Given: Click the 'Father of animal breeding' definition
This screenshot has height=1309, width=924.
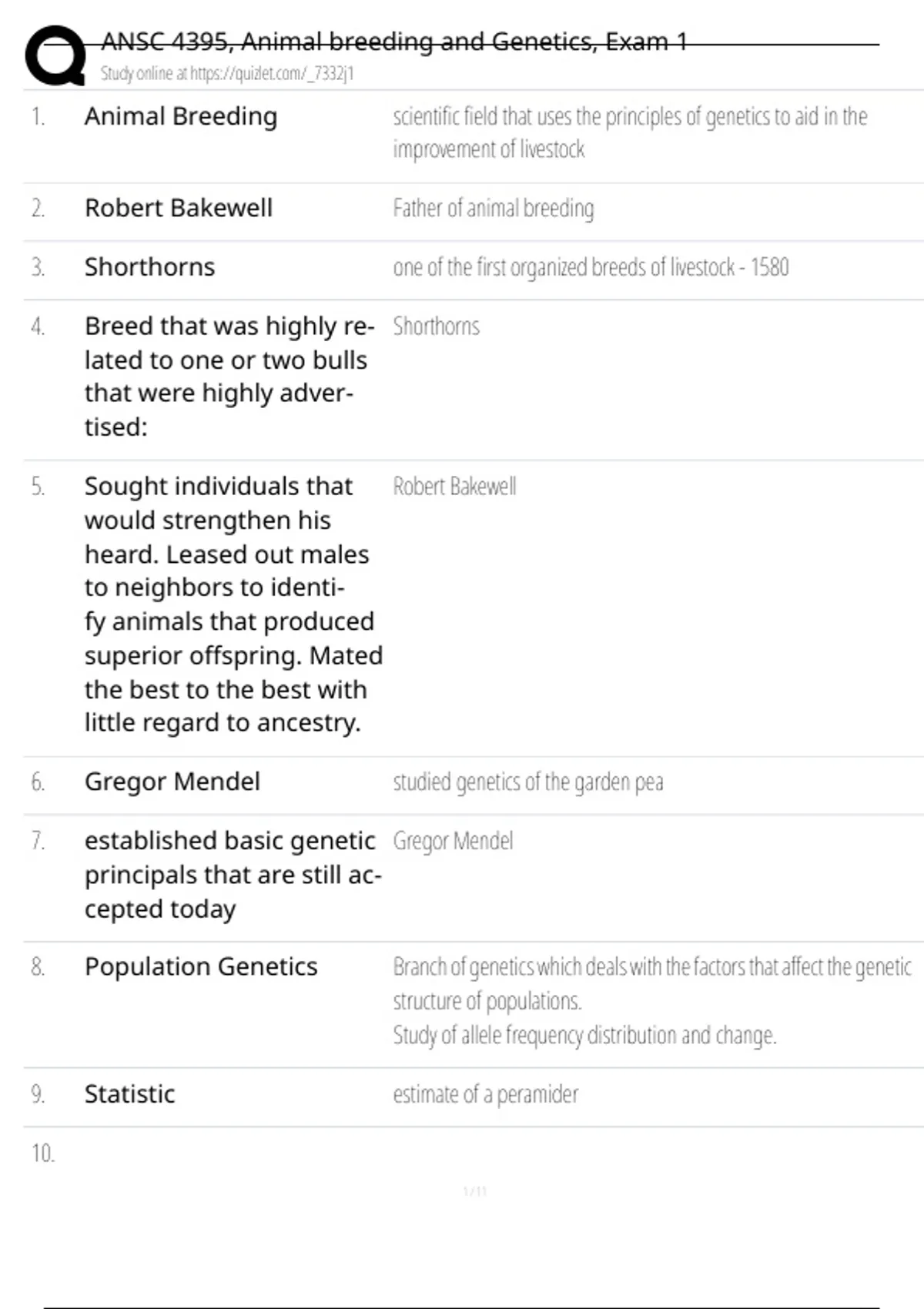Looking at the screenshot, I should coord(493,209).
